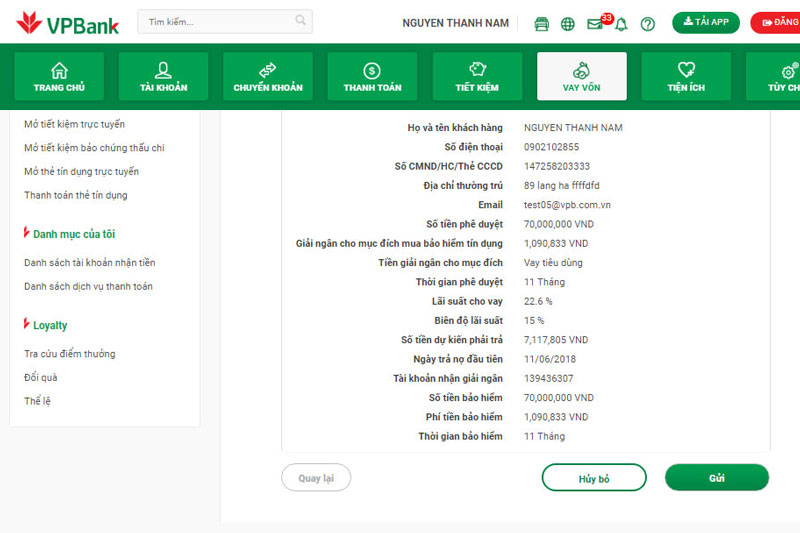
Task: Click the VPBank logo
Action: click(x=67, y=22)
